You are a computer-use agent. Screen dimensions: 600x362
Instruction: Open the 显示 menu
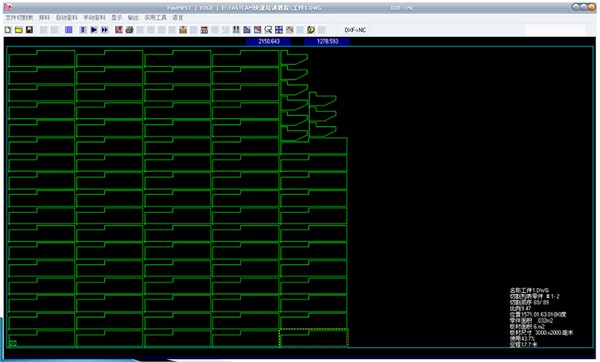(117, 18)
